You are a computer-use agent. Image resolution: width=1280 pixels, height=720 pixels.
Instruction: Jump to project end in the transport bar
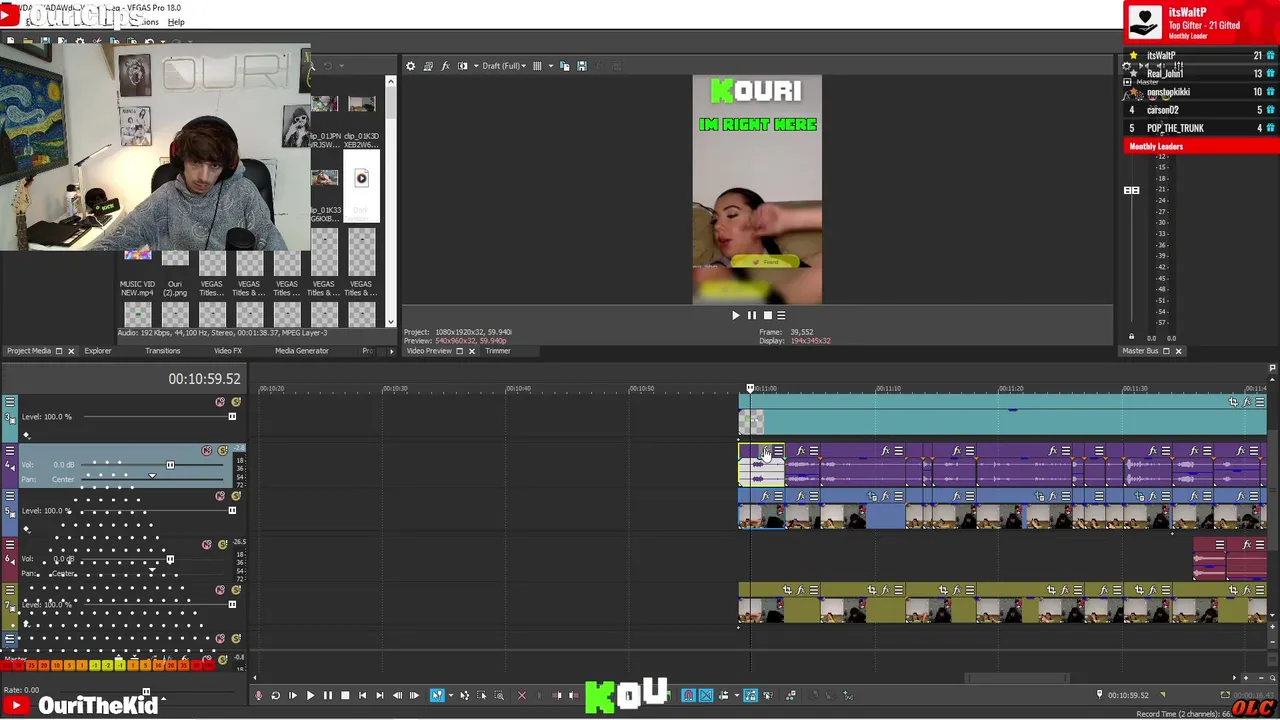pyautogui.click(x=380, y=695)
